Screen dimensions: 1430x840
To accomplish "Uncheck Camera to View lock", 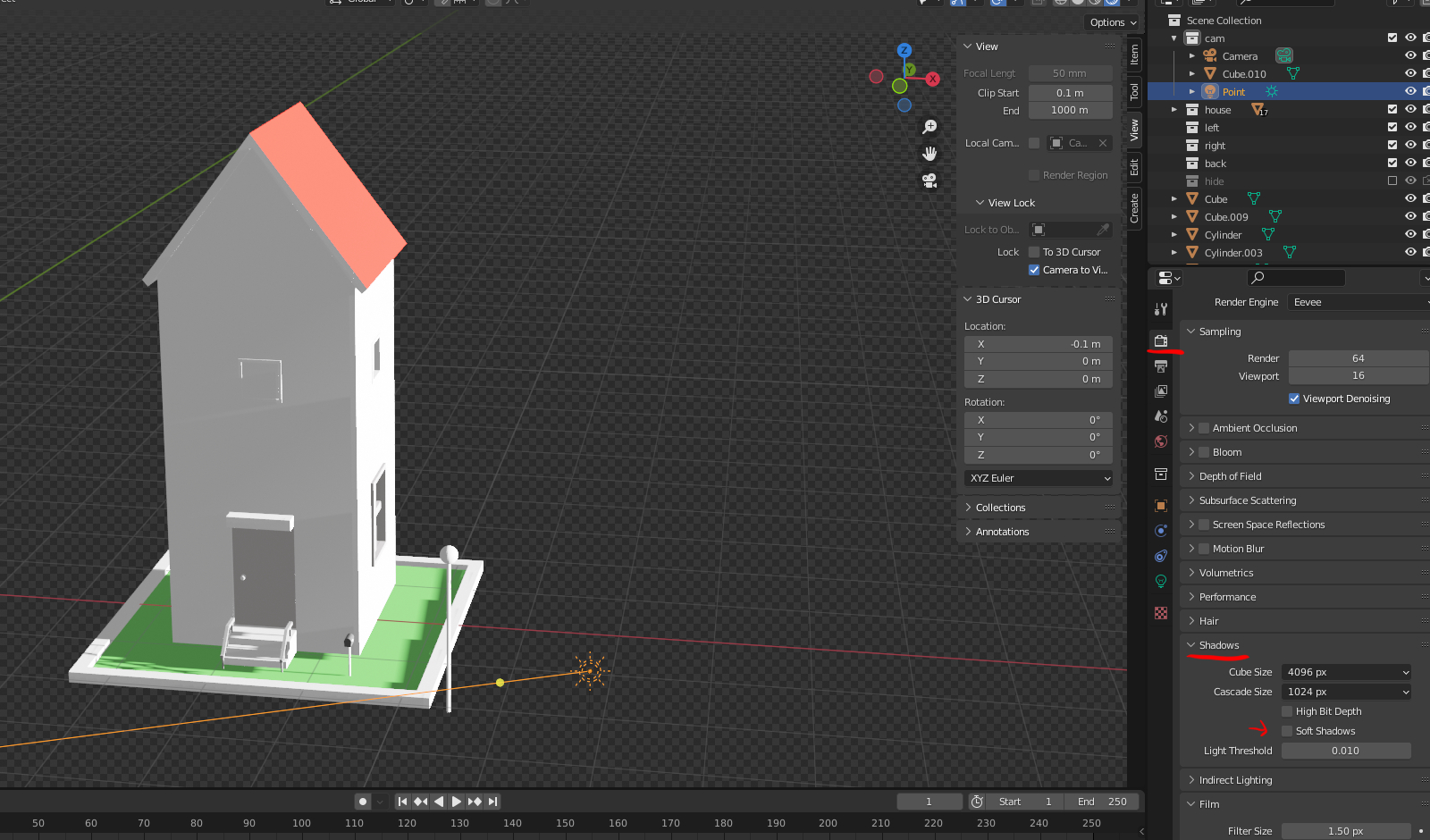I will tap(1034, 270).
